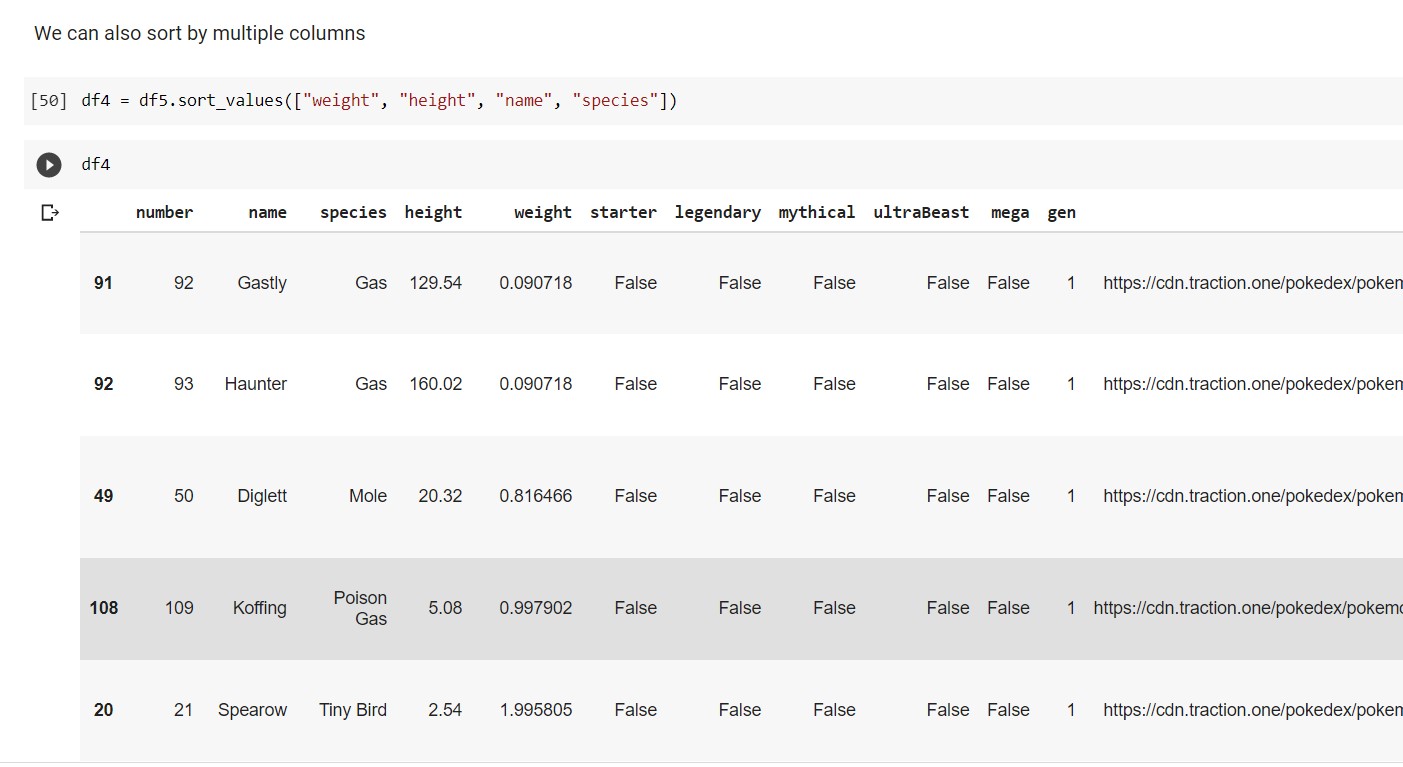This screenshot has height=767, width=1403.
Task: Run the df4 cell with the play button
Action: pyautogui.click(x=49, y=165)
